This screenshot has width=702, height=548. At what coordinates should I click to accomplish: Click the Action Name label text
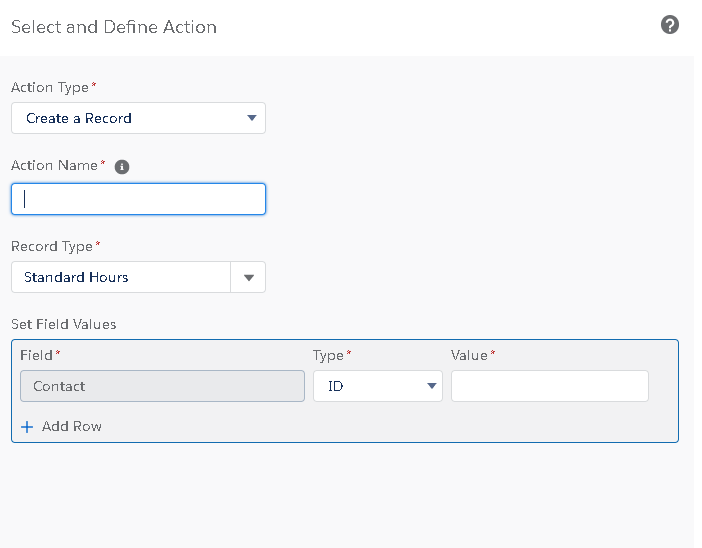click(55, 165)
